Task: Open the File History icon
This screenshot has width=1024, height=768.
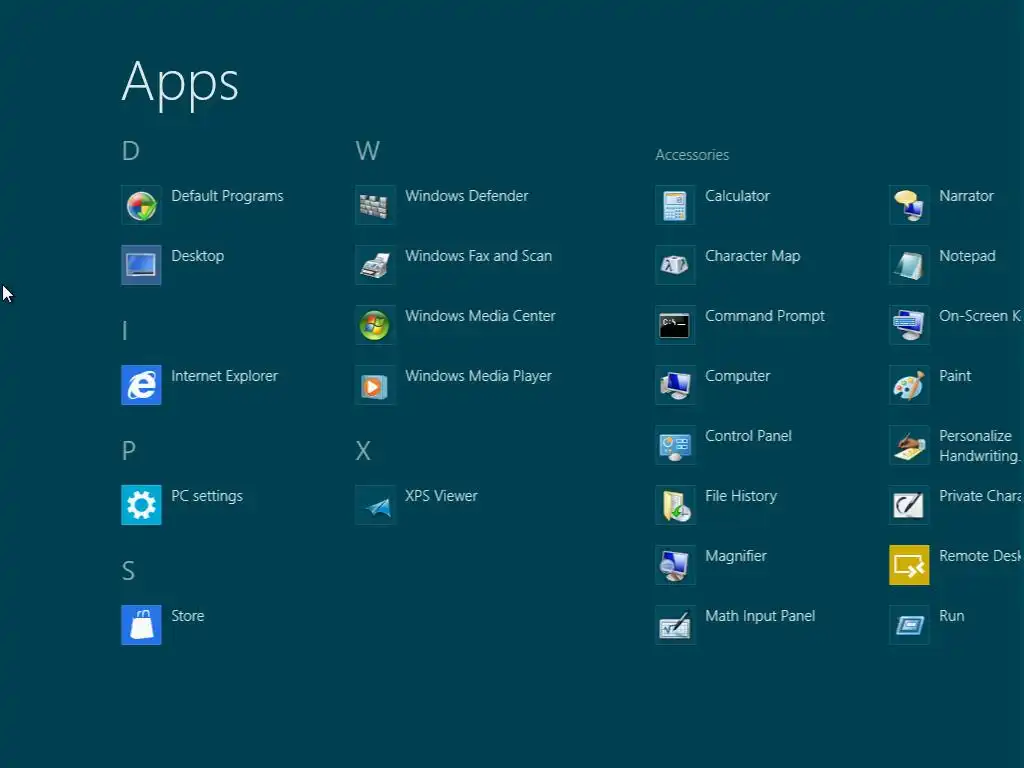Action: pyautogui.click(x=675, y=505)
